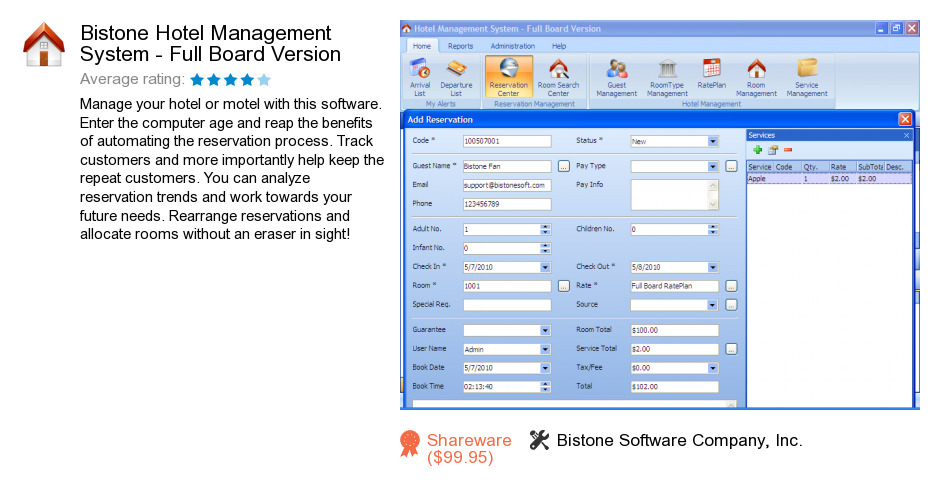
Task: Expand the Guarantee dropdown
Action: 545,330
